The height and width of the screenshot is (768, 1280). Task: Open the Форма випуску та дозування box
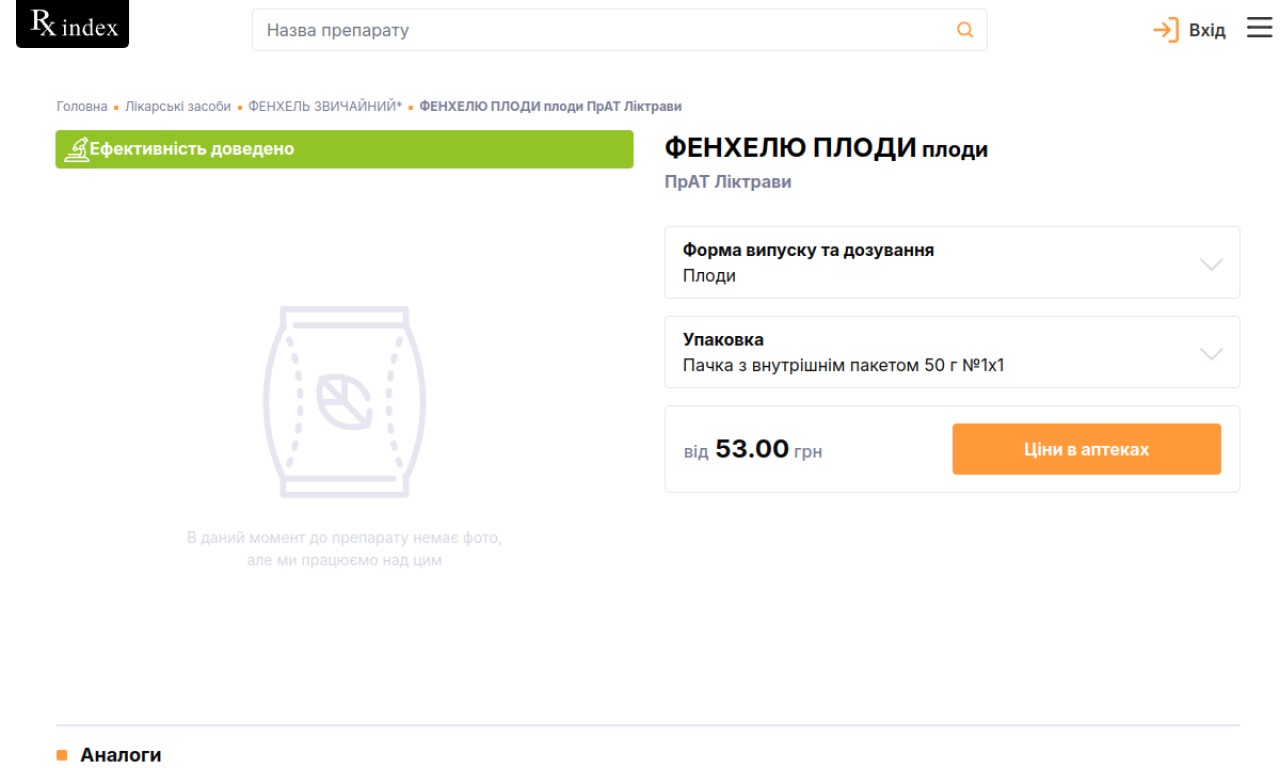(x=952, y=262)
